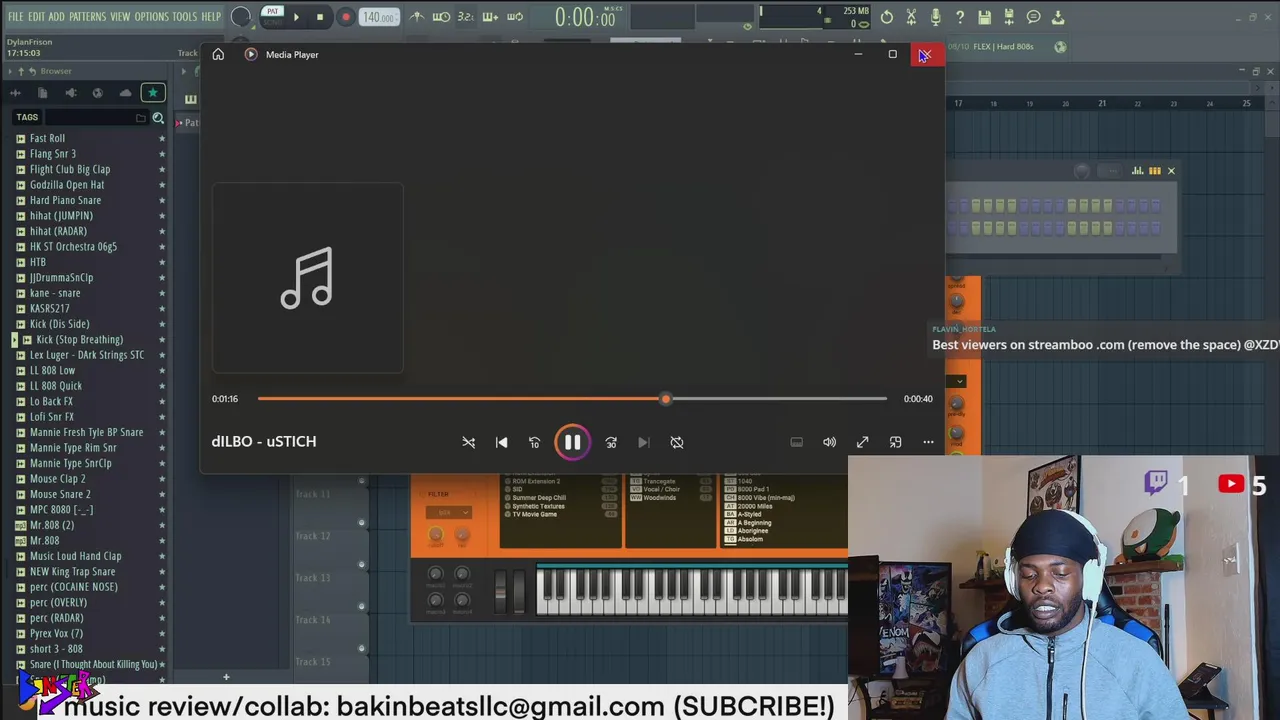Image resolution: width=1280 pixels, height=720 pixels.
Task: Open FL Studio FILE menu
Action: coord(15,17)
